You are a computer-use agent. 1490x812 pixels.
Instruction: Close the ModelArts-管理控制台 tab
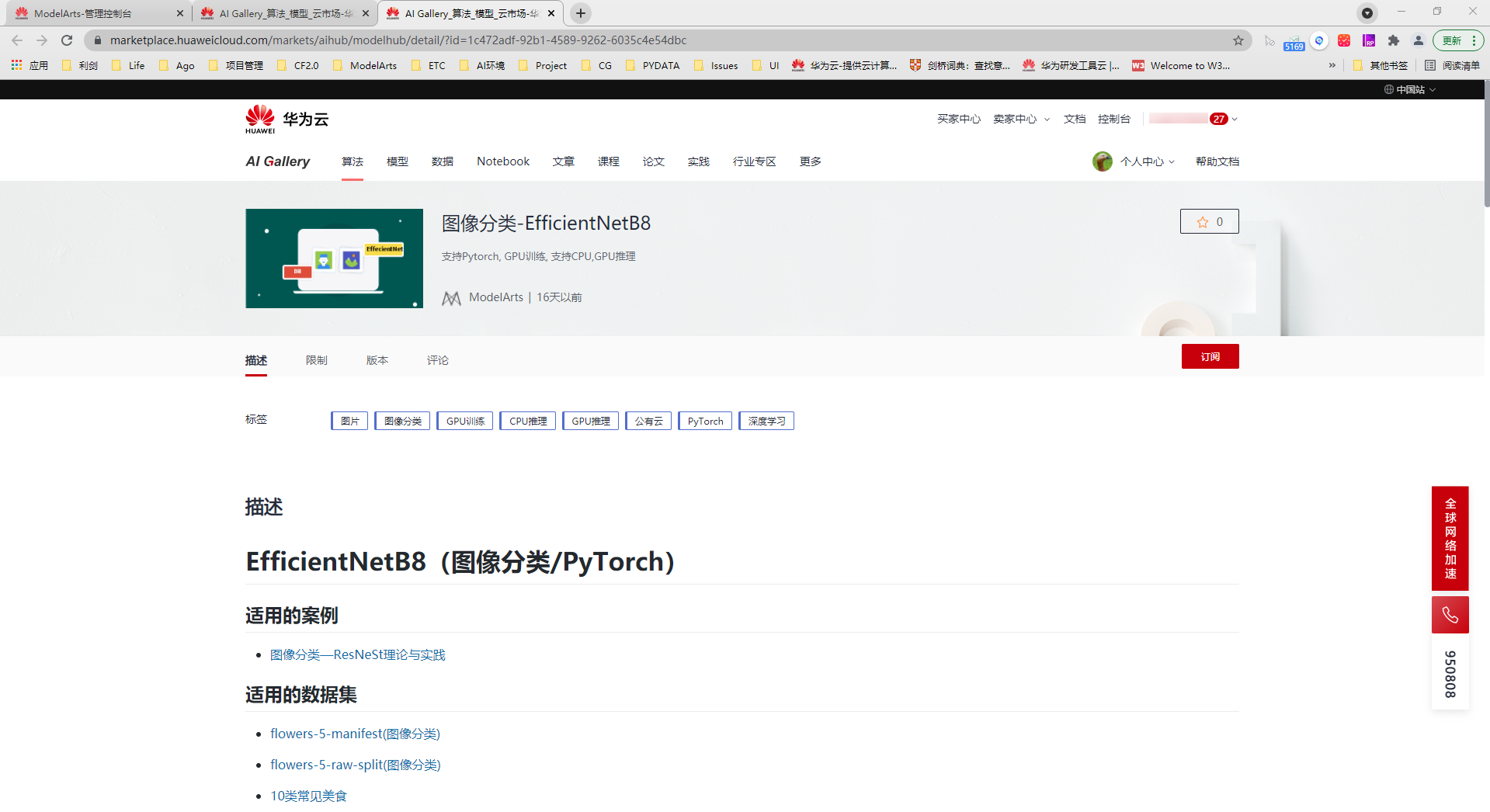(180, 13)
